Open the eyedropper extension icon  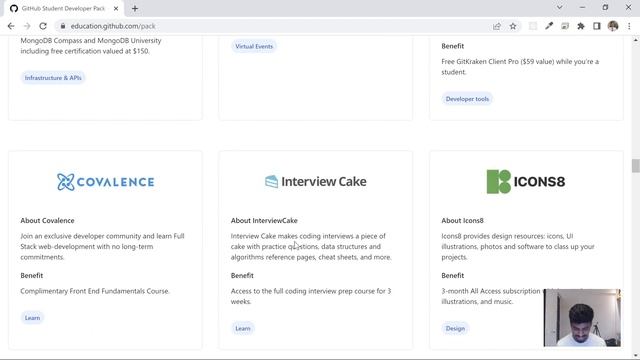coord(549,26)
